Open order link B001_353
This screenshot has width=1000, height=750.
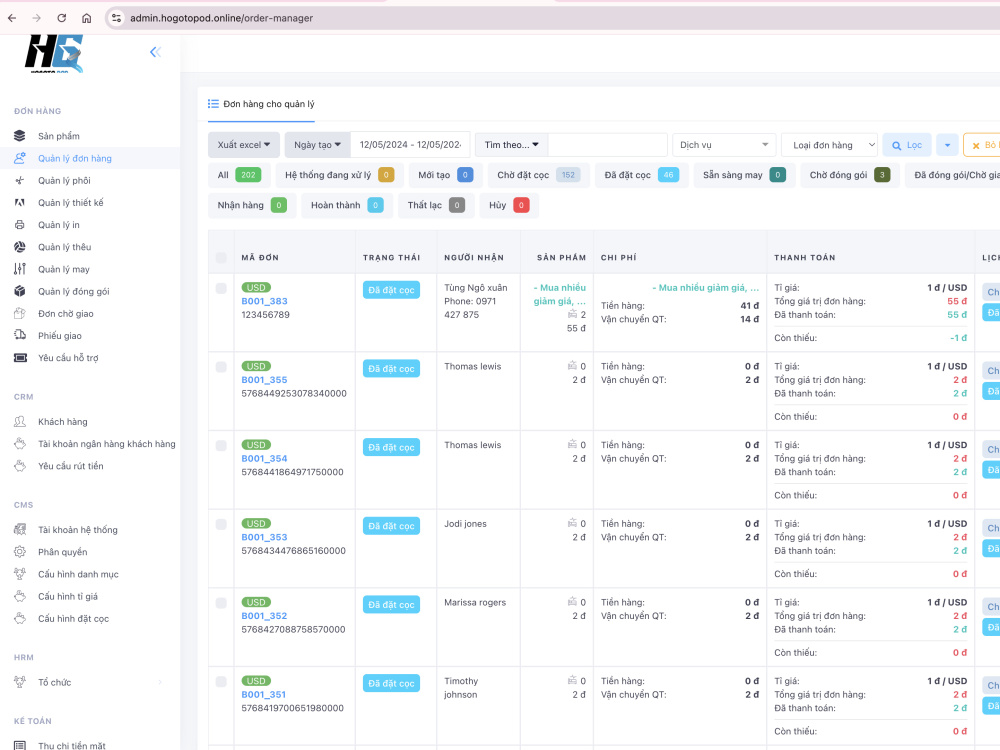pyautogui.click(x=264, y=538)
